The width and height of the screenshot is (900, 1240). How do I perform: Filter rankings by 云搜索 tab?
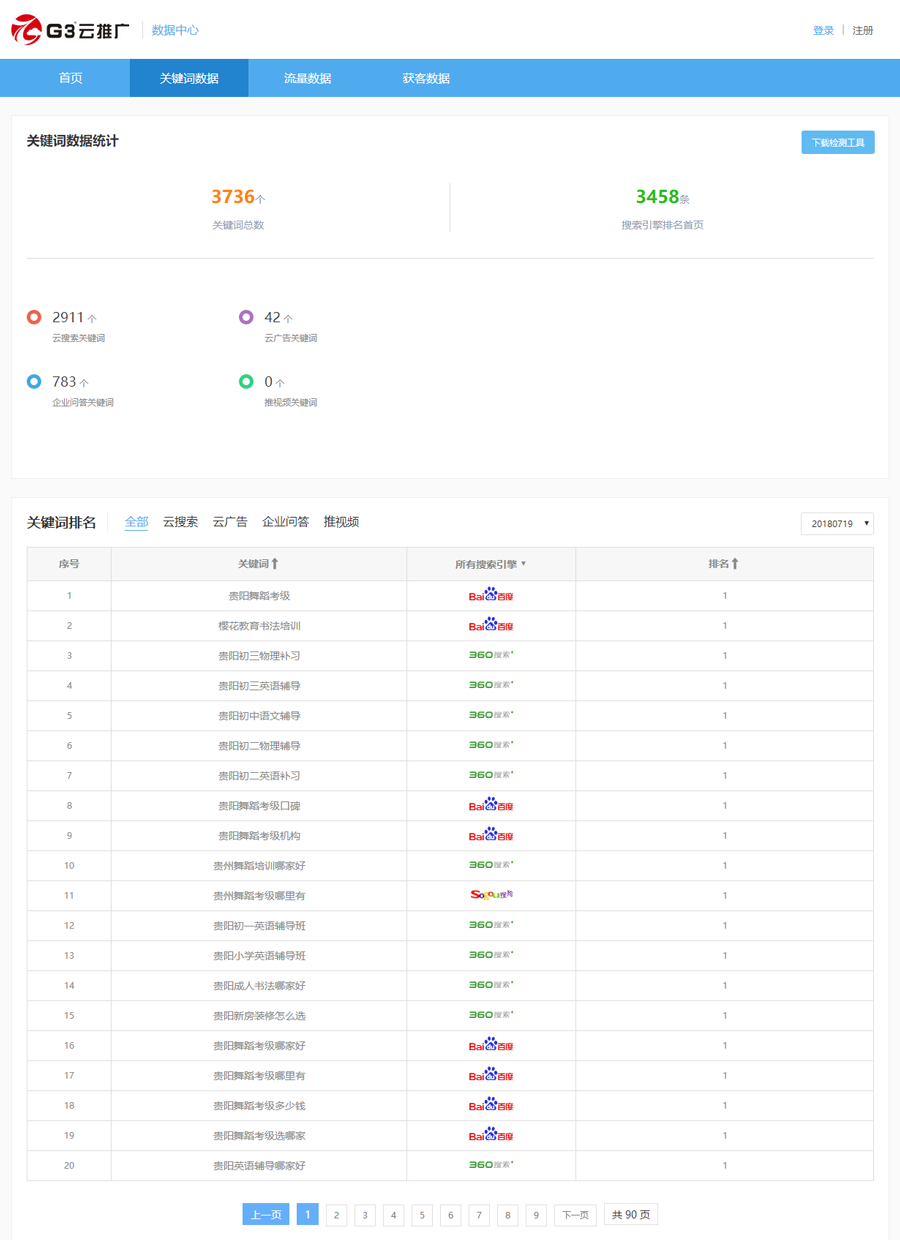(x=180, y=522)
